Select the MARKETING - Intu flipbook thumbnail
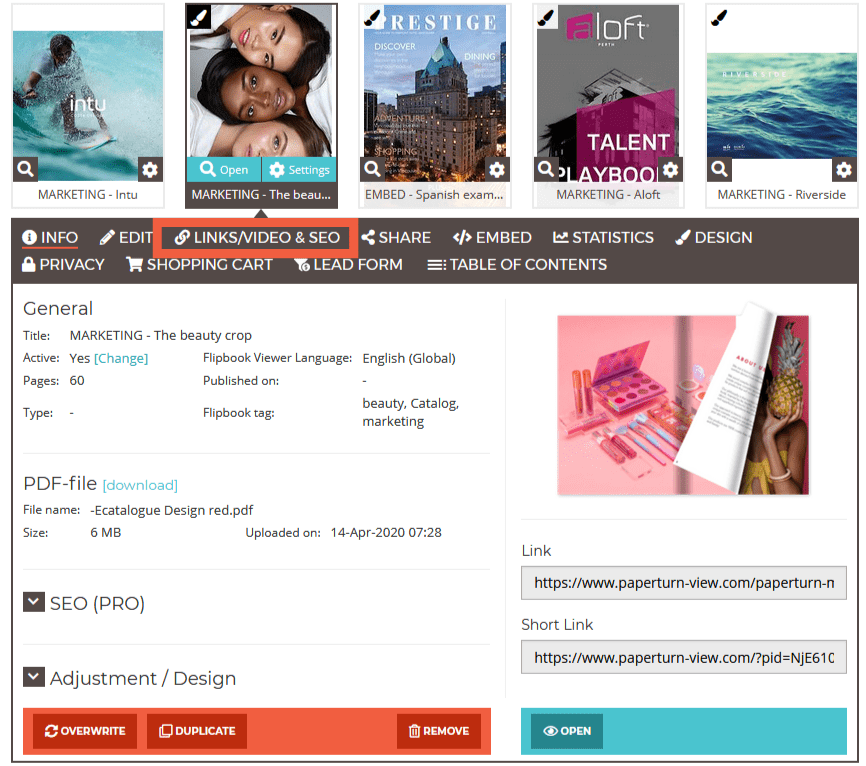Screen dimensions: 866x766 [88, 106]
